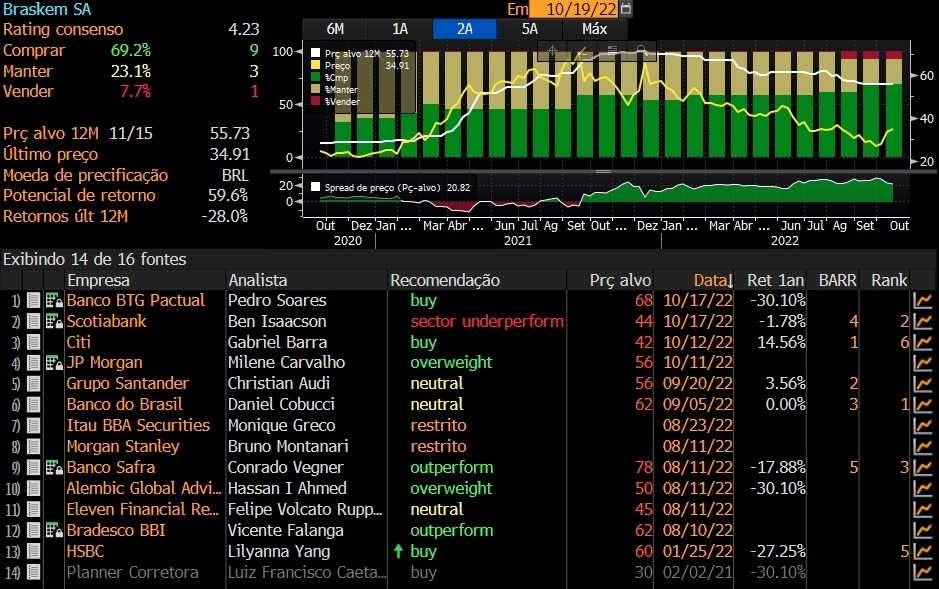Click the chart icon in the Grupo Santander row

click(x=923, y=384)
